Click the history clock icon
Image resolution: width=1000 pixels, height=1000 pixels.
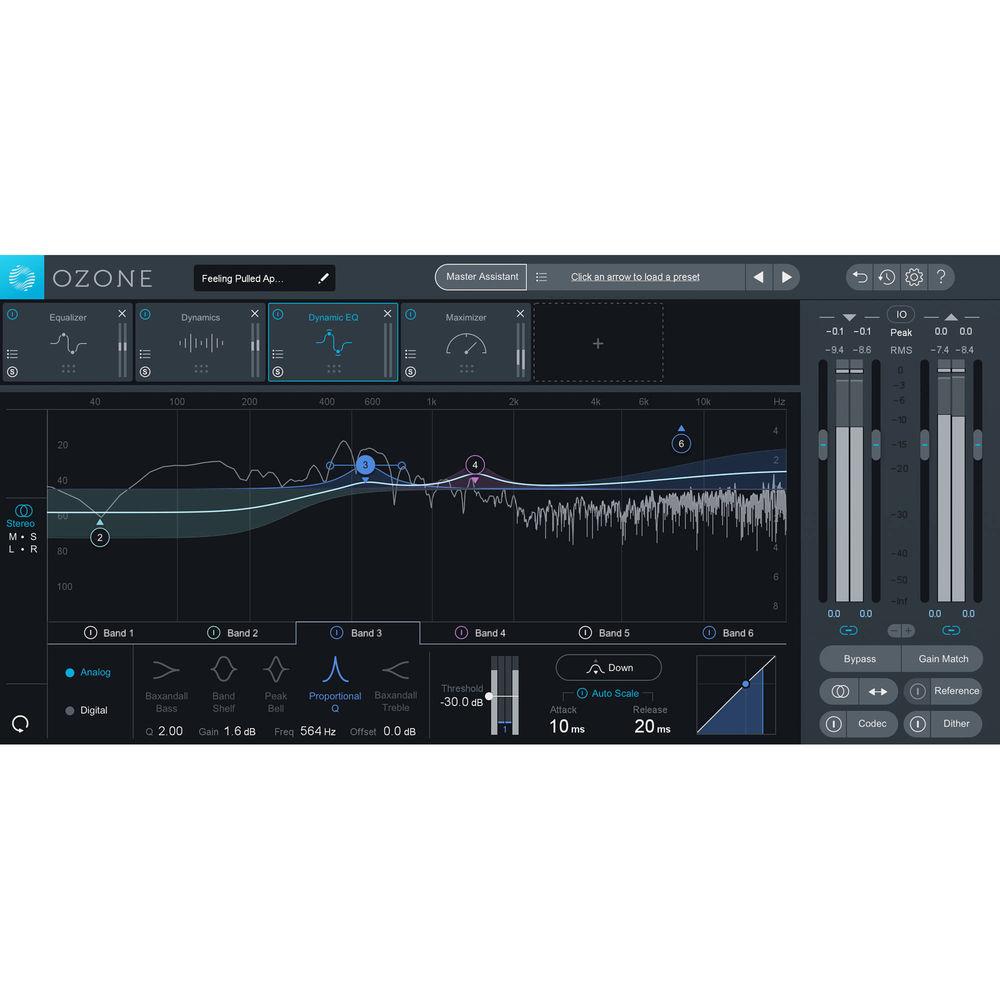tap(886, 277)
